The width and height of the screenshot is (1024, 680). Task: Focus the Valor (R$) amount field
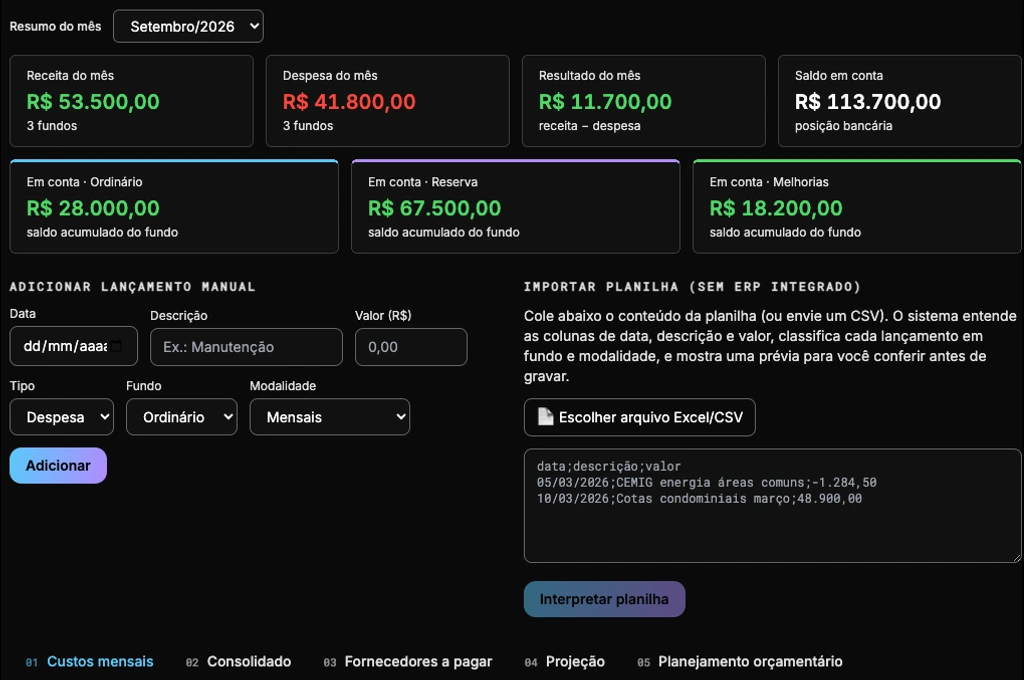tap(411, 347)
